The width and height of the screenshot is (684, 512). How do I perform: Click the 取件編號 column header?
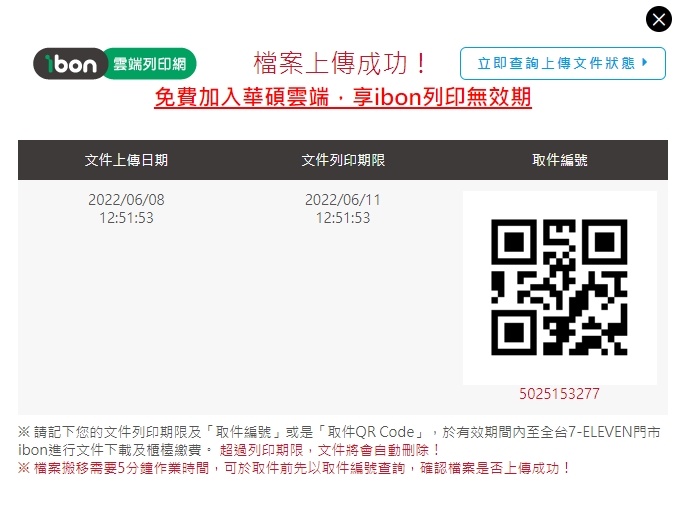point(560,160)
